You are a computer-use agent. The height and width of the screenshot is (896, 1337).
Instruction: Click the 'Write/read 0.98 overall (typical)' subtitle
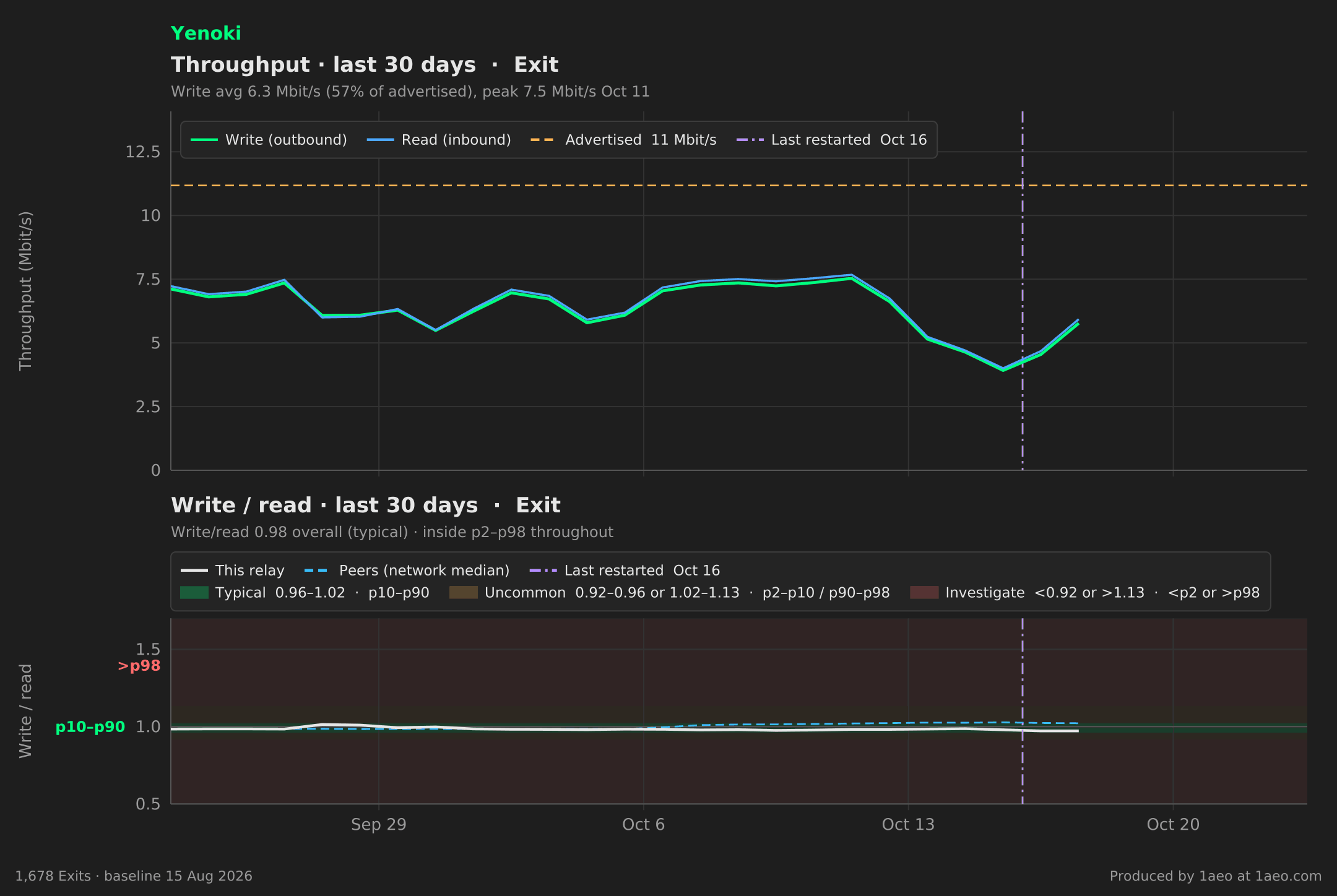click(392, 532)
